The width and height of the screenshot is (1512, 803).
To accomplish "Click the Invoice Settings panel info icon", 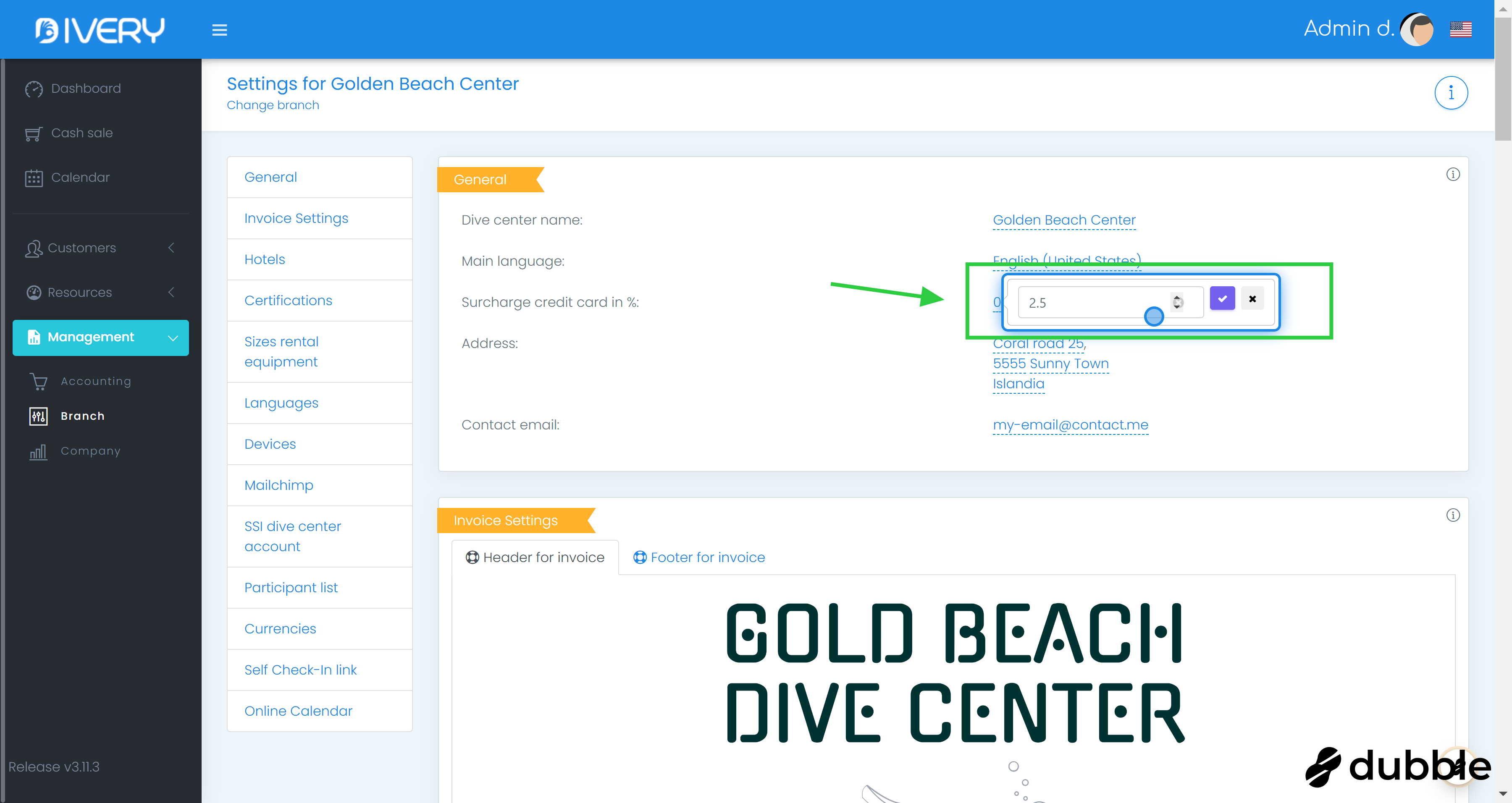I will 1453,515.
